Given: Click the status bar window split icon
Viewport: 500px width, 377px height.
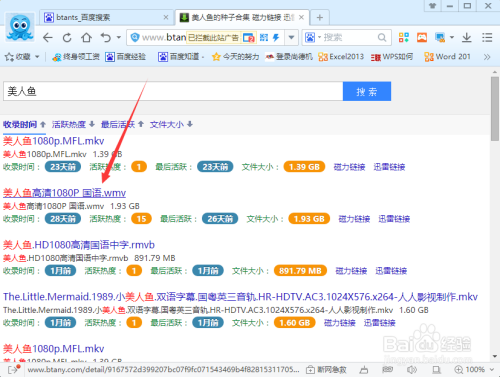Looking at the screenshot, I should tap(436, 369).
